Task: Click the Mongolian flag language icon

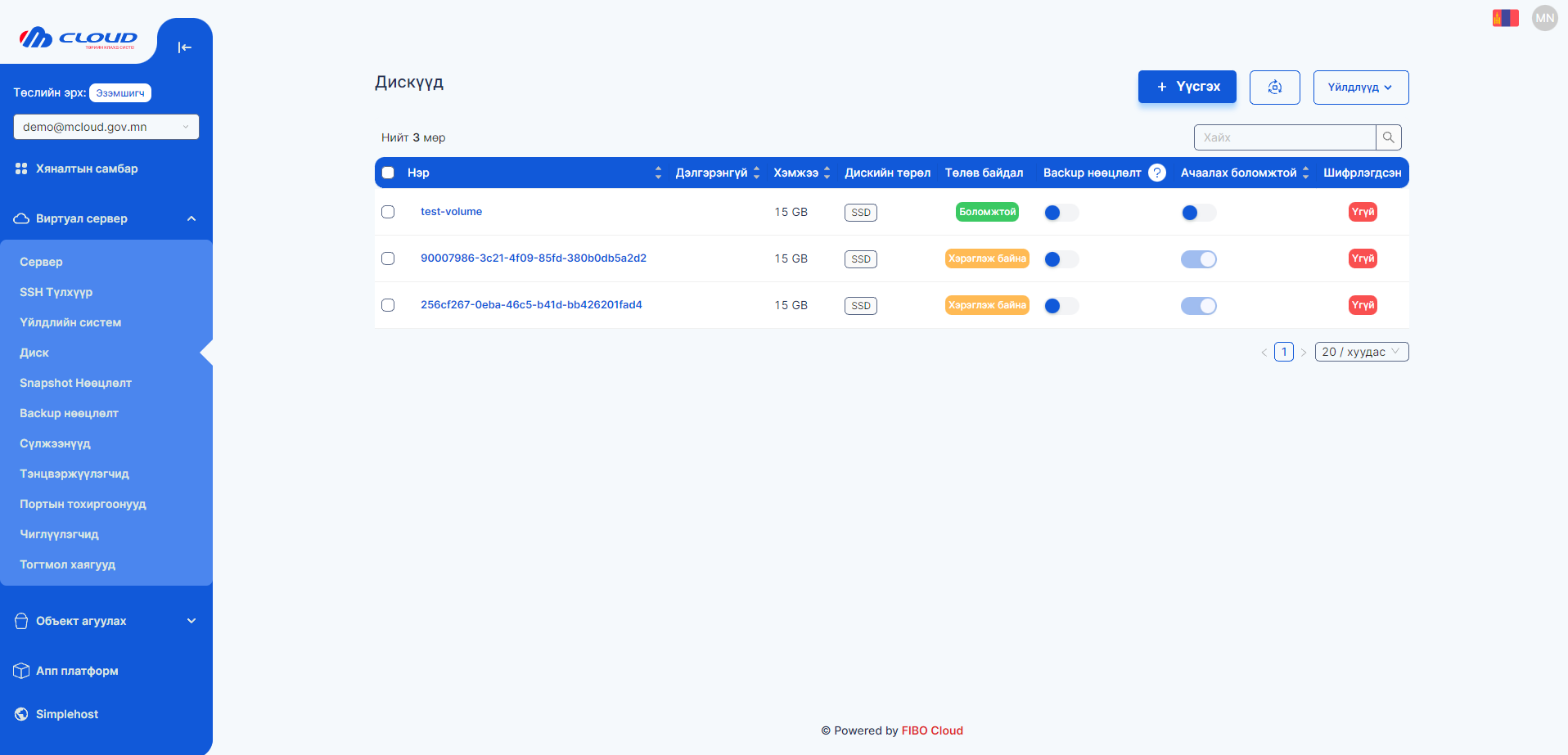Action: 1505,18
